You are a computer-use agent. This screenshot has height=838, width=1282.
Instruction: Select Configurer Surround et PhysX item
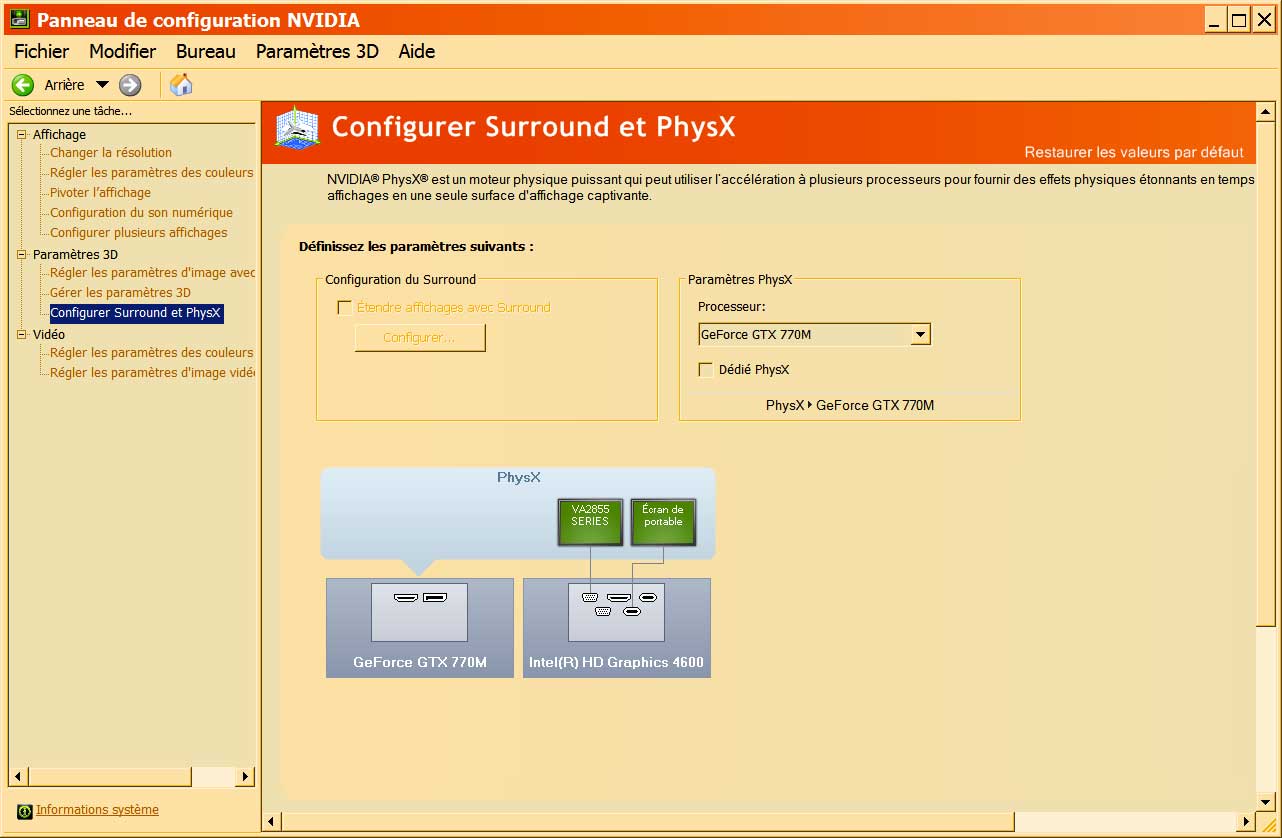(x=136, y=313)
